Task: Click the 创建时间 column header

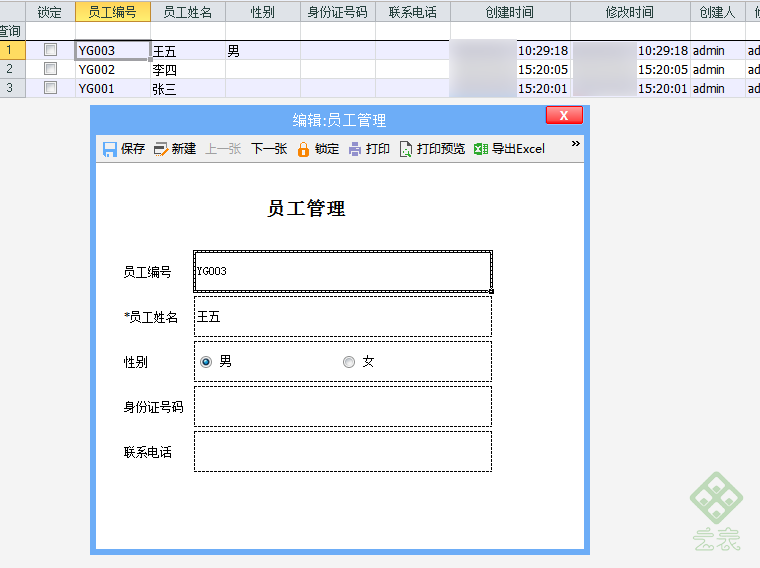Action: click(510, 12)
